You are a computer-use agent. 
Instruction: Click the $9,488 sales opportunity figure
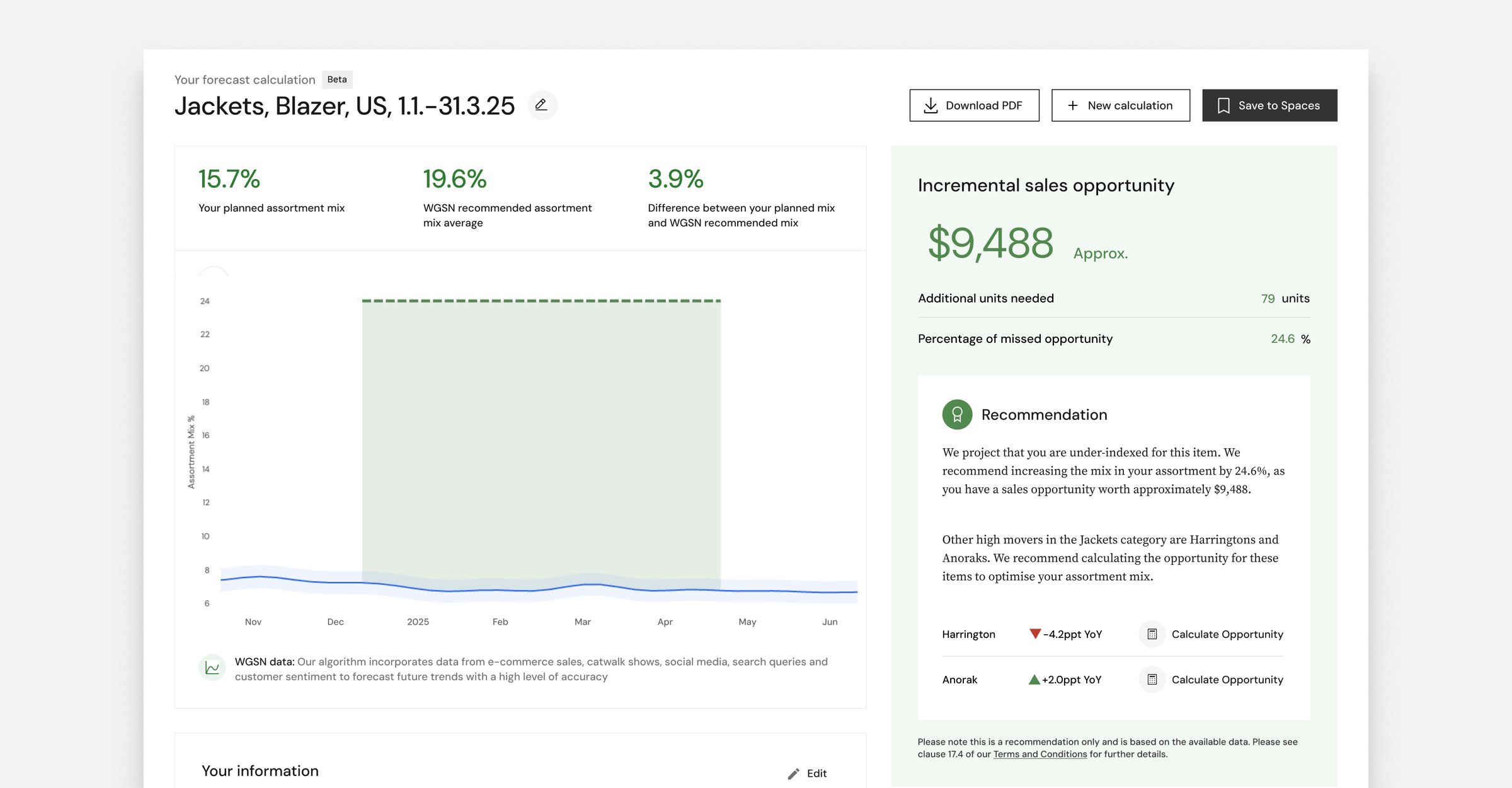tap(990, 243)
